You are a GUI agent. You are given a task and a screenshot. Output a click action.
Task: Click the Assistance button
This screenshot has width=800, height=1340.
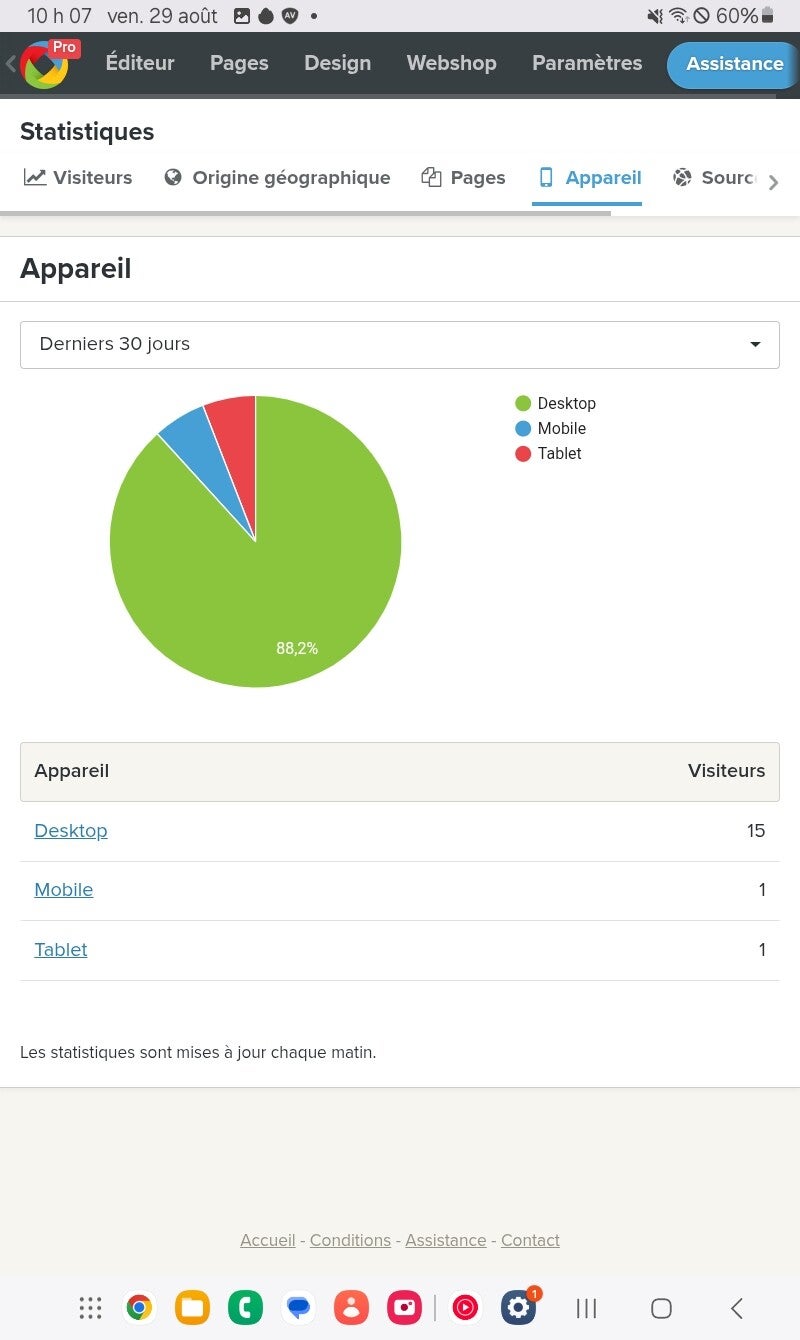click(733, 64)
